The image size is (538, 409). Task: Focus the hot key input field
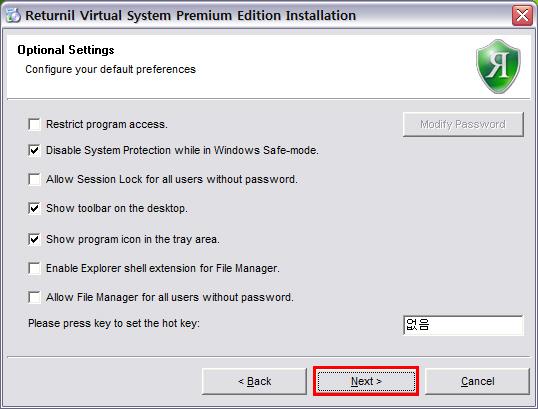[463, 325]
